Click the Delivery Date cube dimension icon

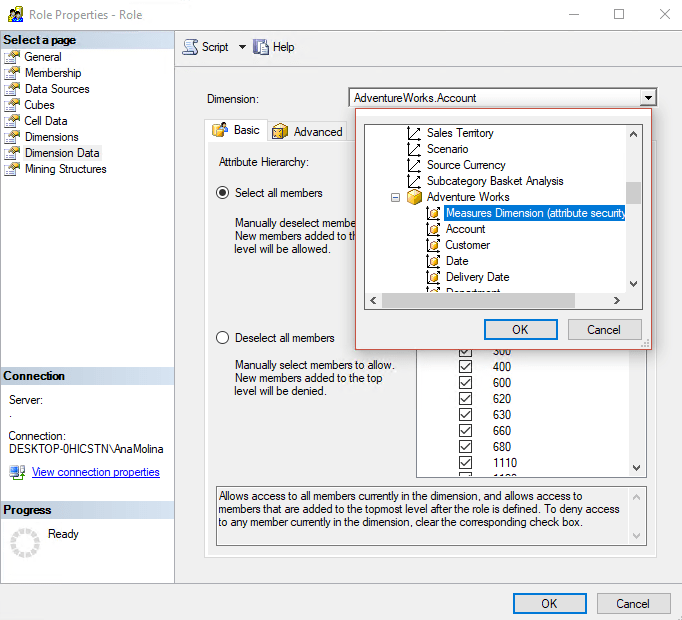pyautogui.click(x=433, y=277)
